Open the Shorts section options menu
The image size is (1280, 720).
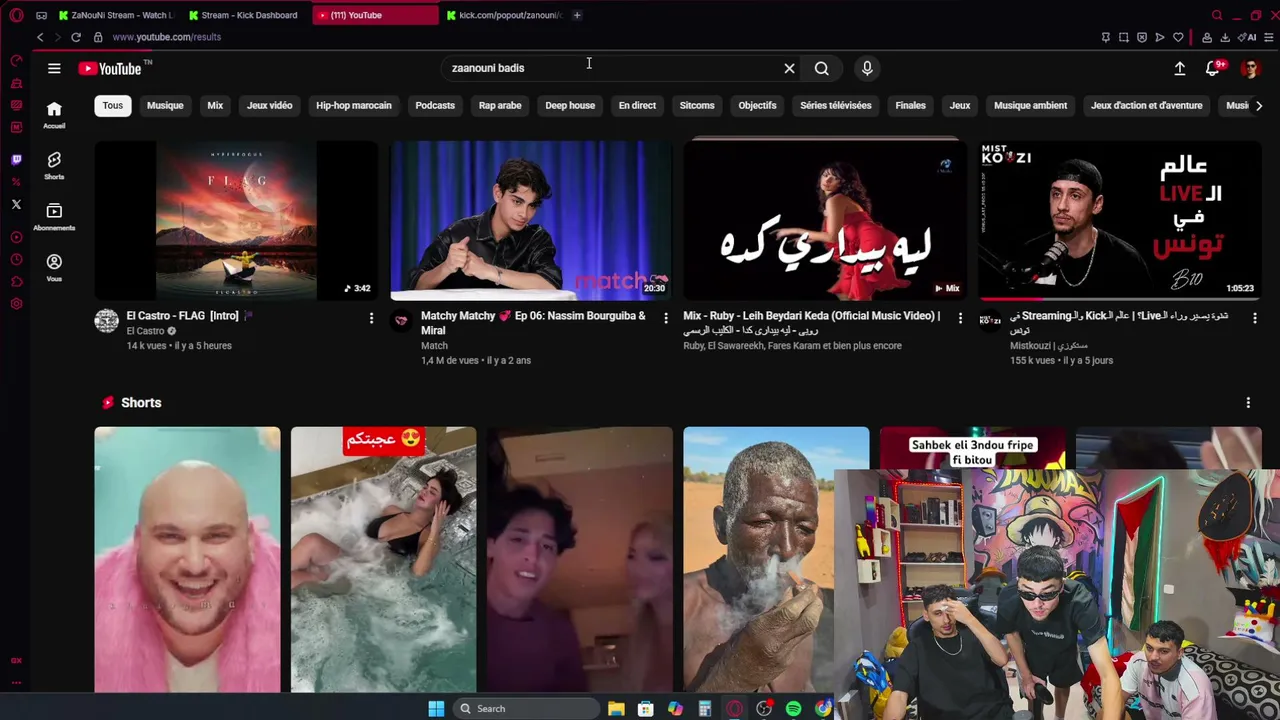(1248, 403)
